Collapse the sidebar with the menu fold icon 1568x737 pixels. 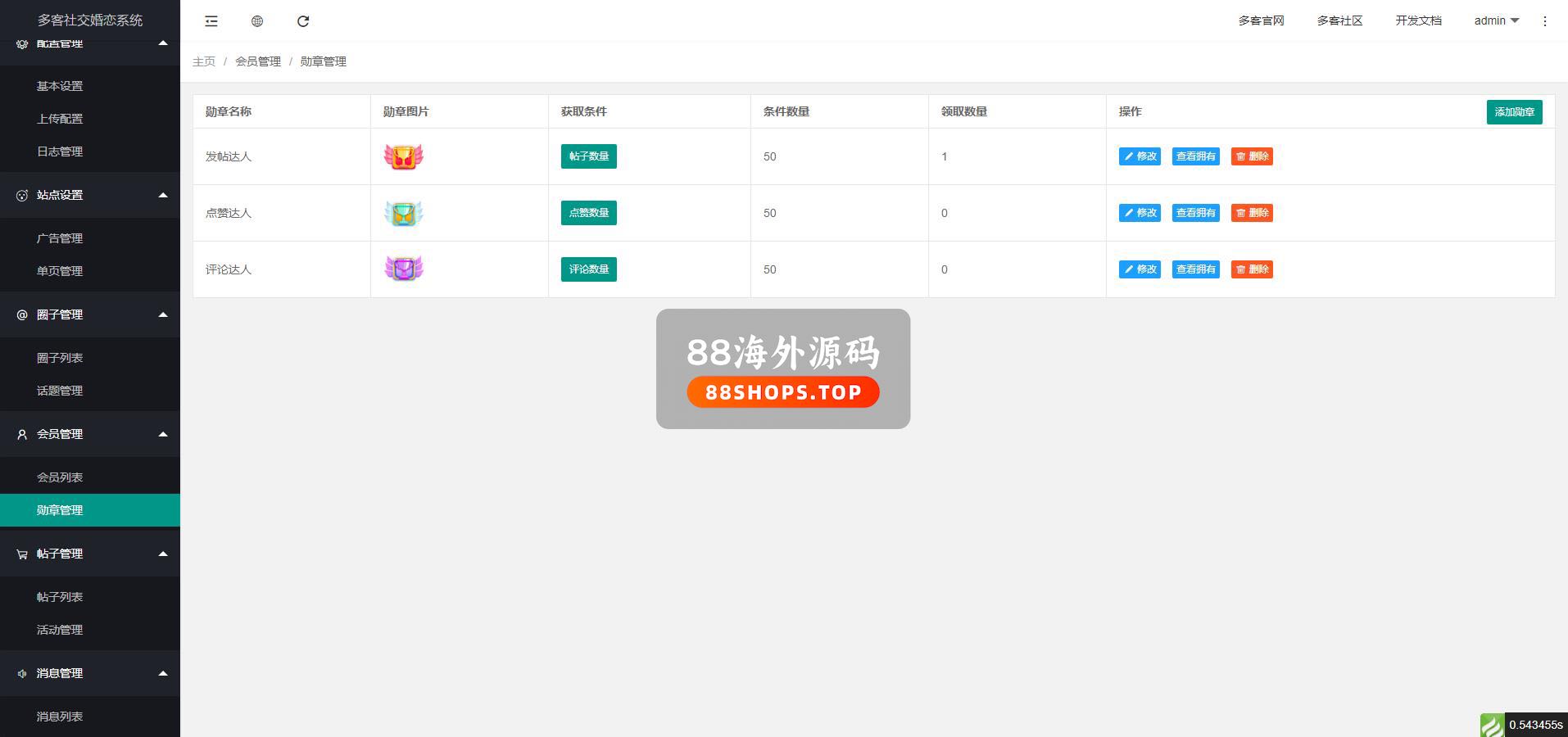211,21
